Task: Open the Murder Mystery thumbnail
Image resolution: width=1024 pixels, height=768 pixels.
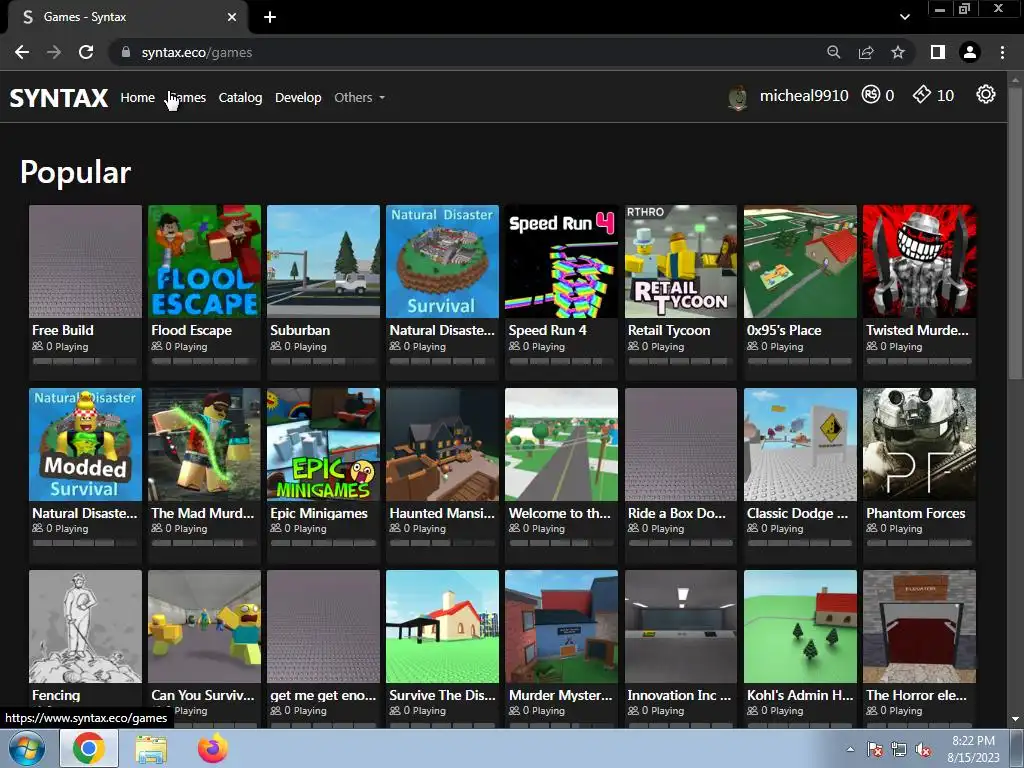Action: 562,626
